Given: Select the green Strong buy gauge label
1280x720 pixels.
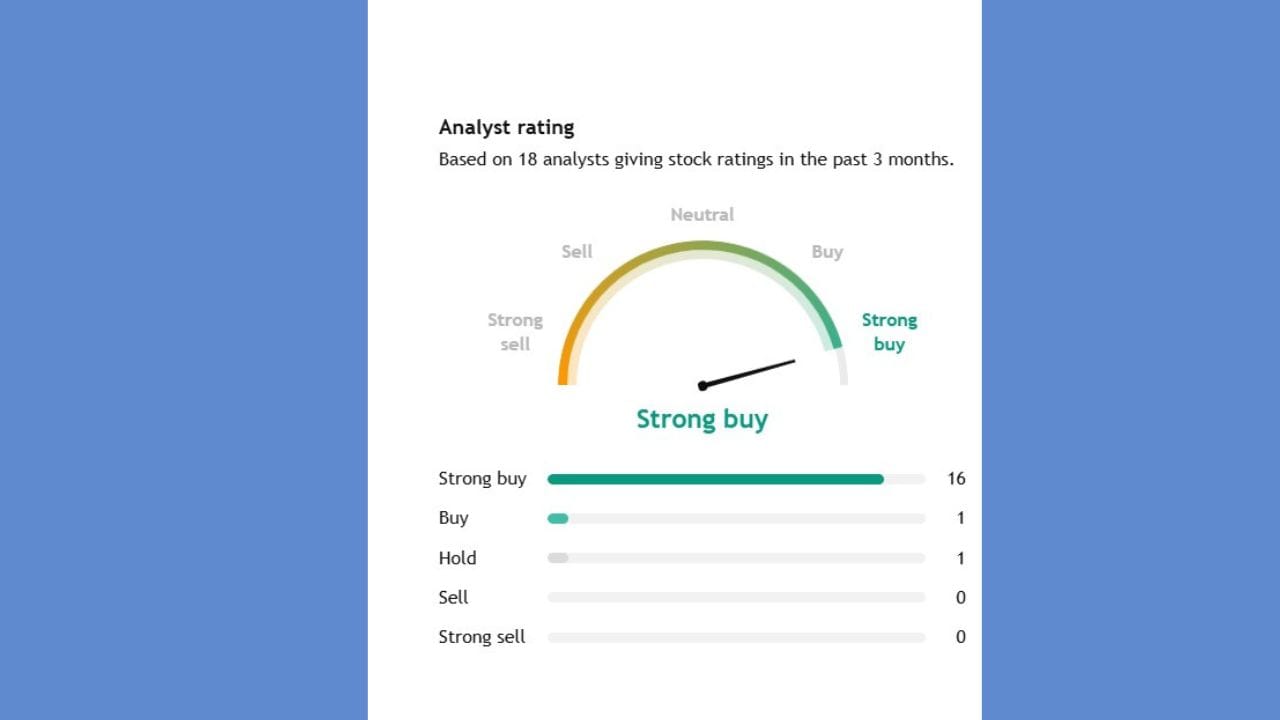Looking at the screenshot, I should pyautogui.click(x=889, y=332).
